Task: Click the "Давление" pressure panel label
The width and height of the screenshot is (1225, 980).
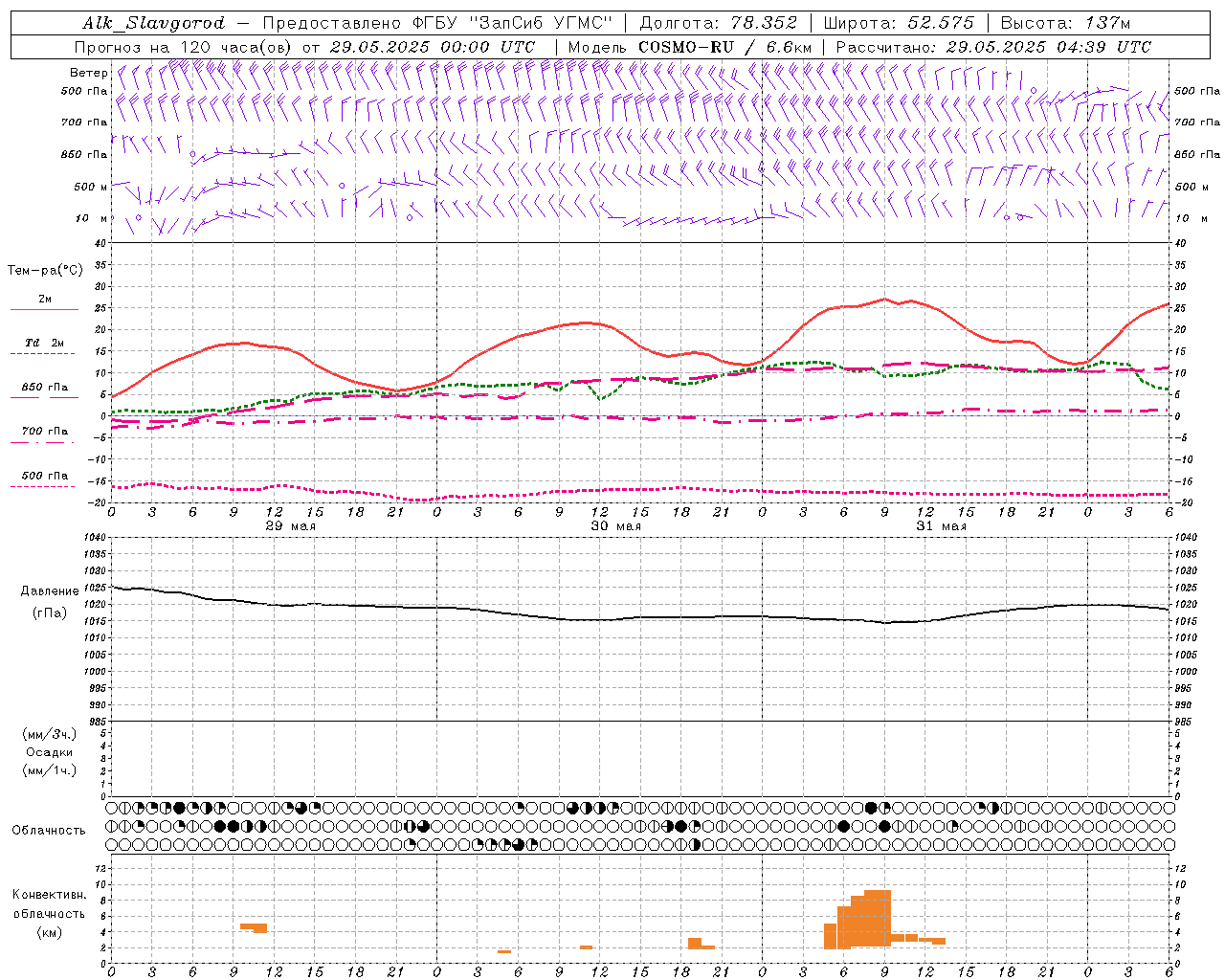Action: (50, 591)
